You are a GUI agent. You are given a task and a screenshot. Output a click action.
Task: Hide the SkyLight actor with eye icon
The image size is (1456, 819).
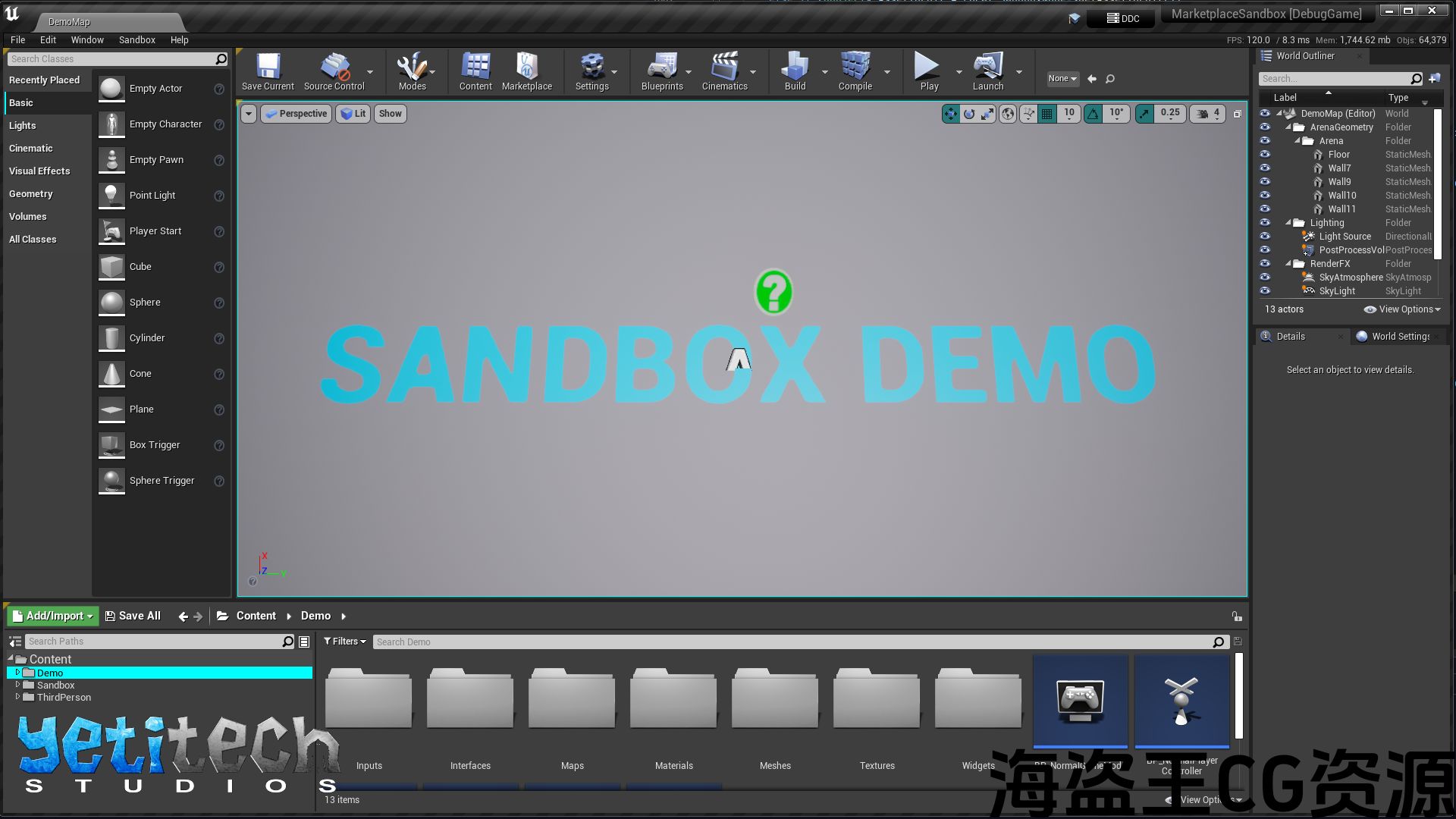(1265, 291)
